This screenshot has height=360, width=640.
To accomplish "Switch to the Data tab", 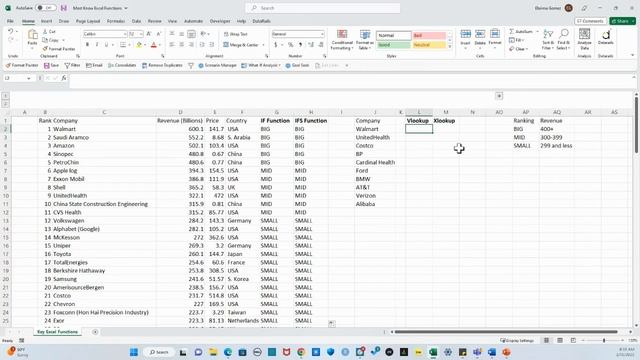I will (x=136, y=21).
